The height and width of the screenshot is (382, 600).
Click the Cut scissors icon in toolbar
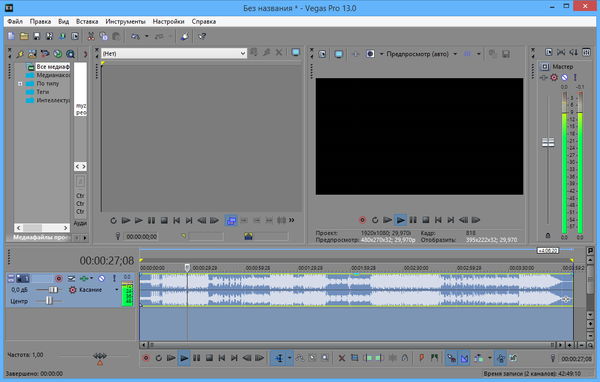(x=91, y=36)
